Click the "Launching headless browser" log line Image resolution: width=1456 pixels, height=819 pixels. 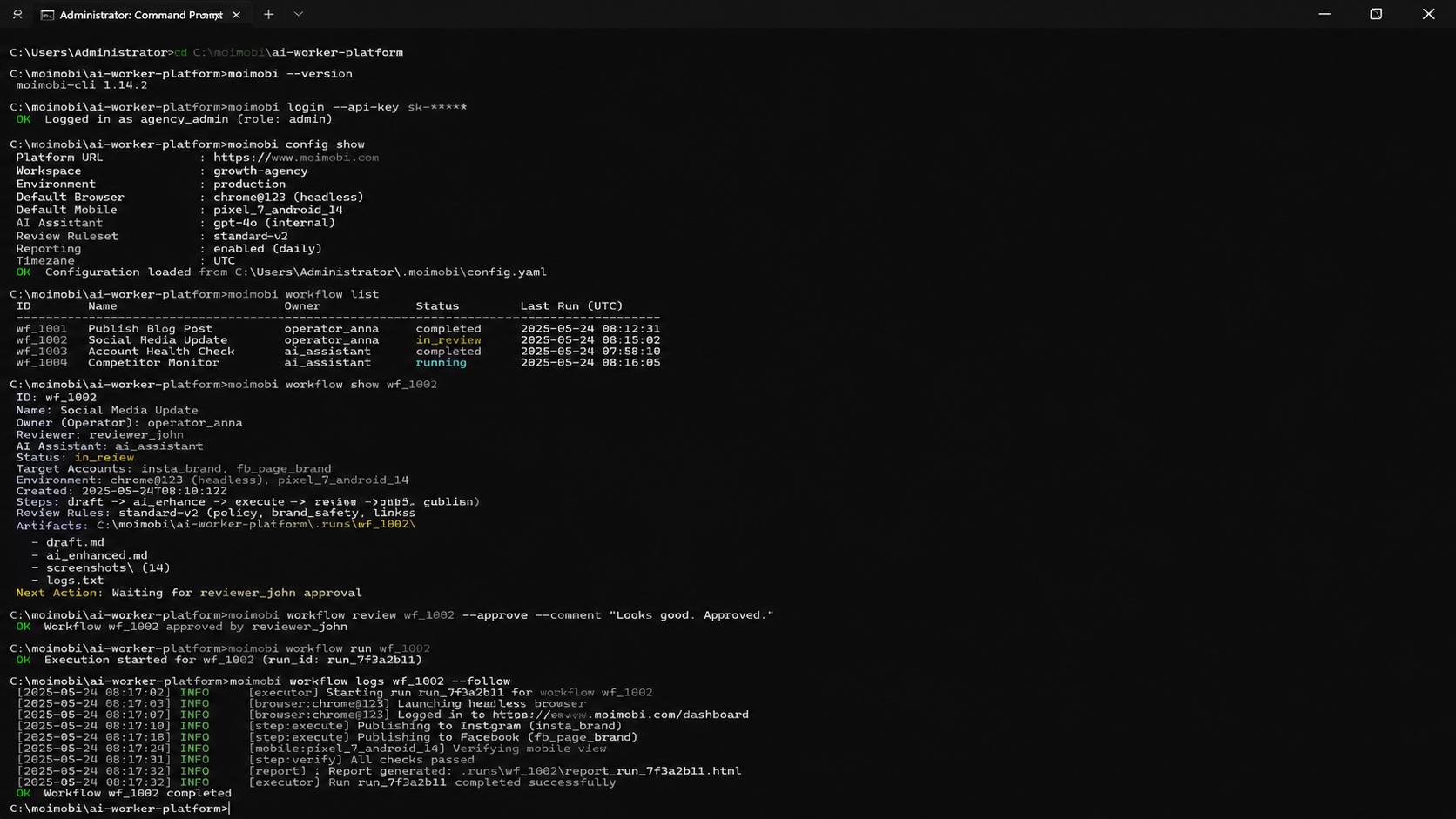pos(491,704)
